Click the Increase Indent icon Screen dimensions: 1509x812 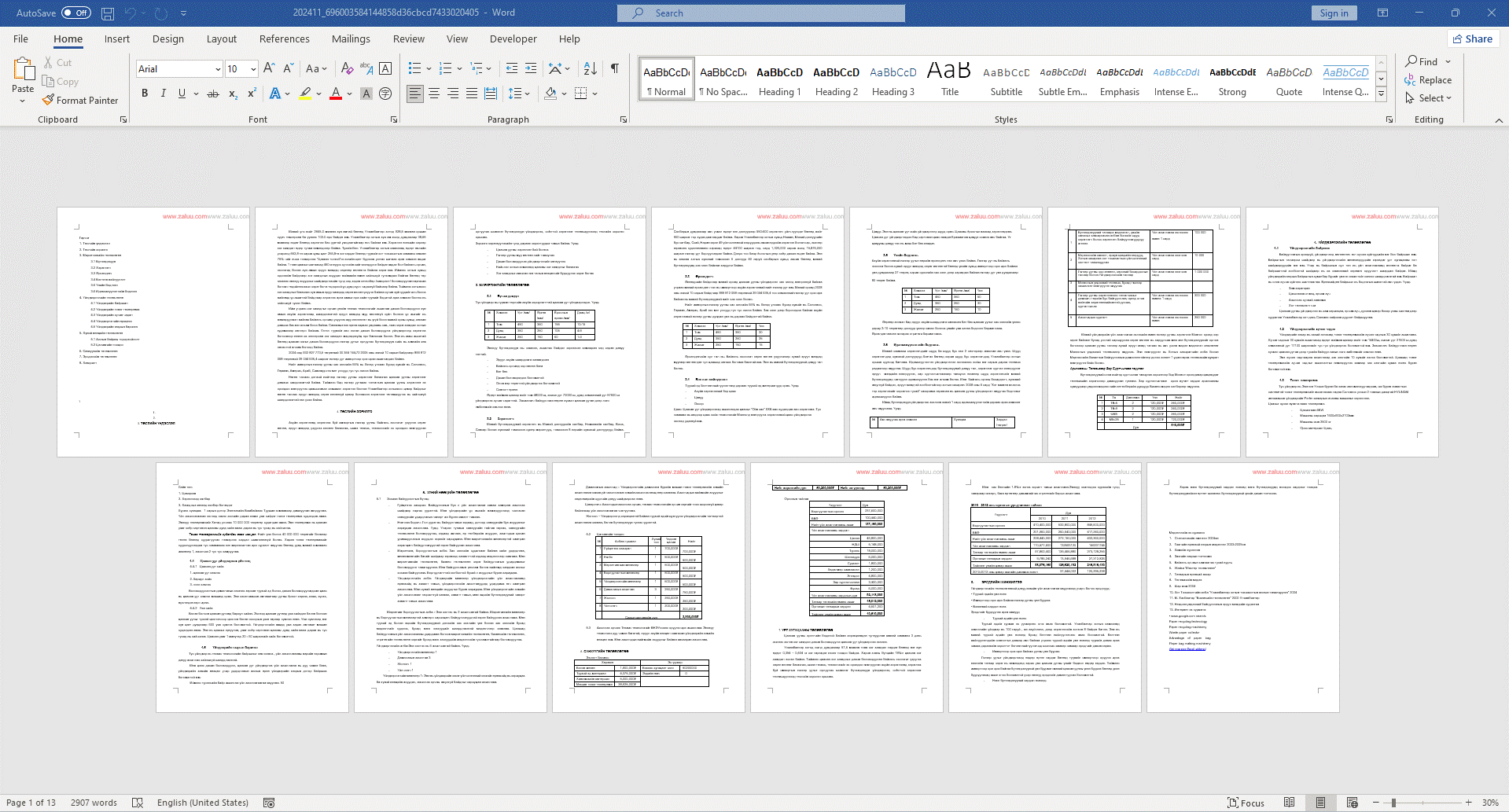click(531, 69)
